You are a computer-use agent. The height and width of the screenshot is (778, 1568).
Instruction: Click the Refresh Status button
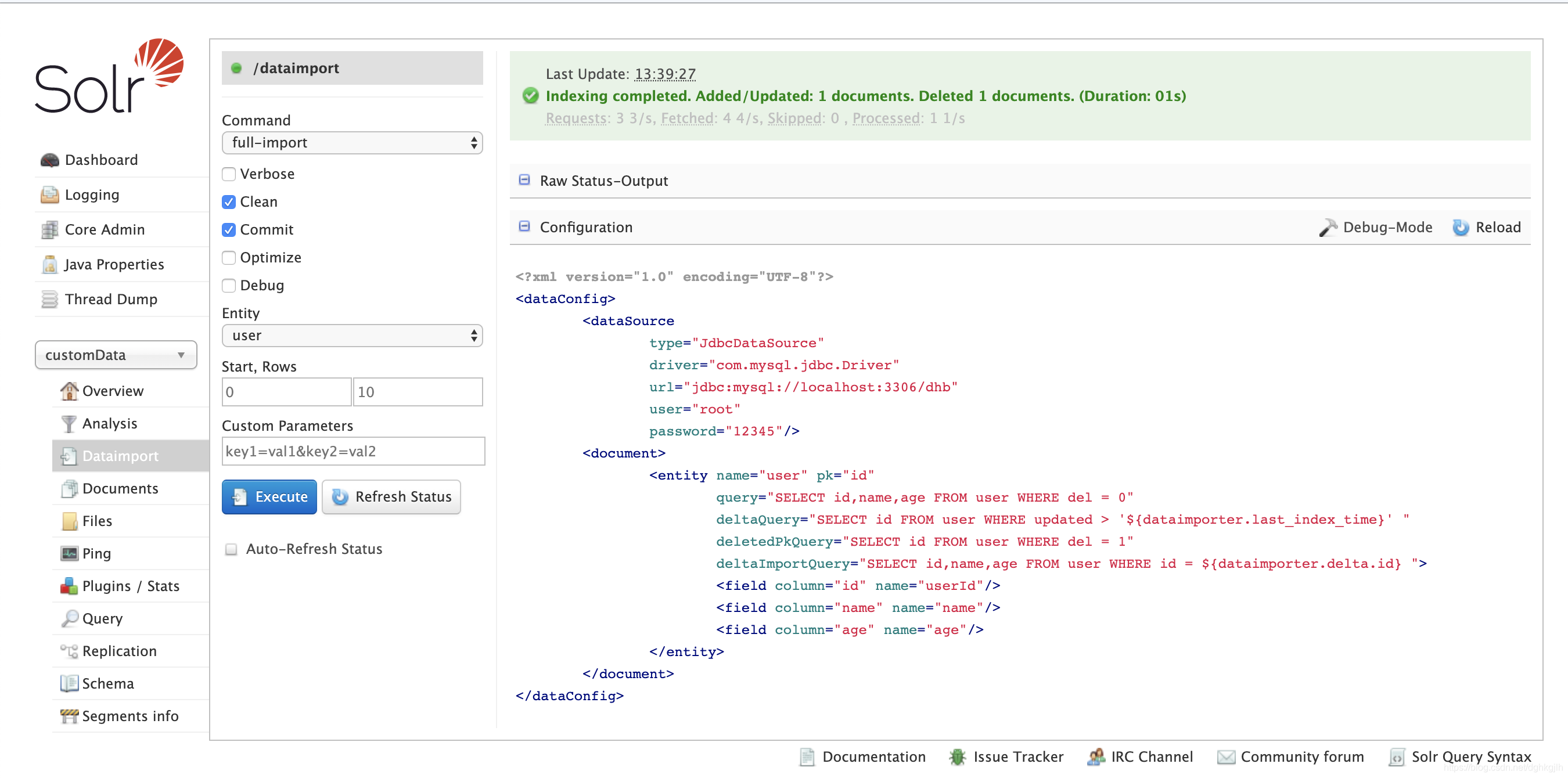coord(391,497)
